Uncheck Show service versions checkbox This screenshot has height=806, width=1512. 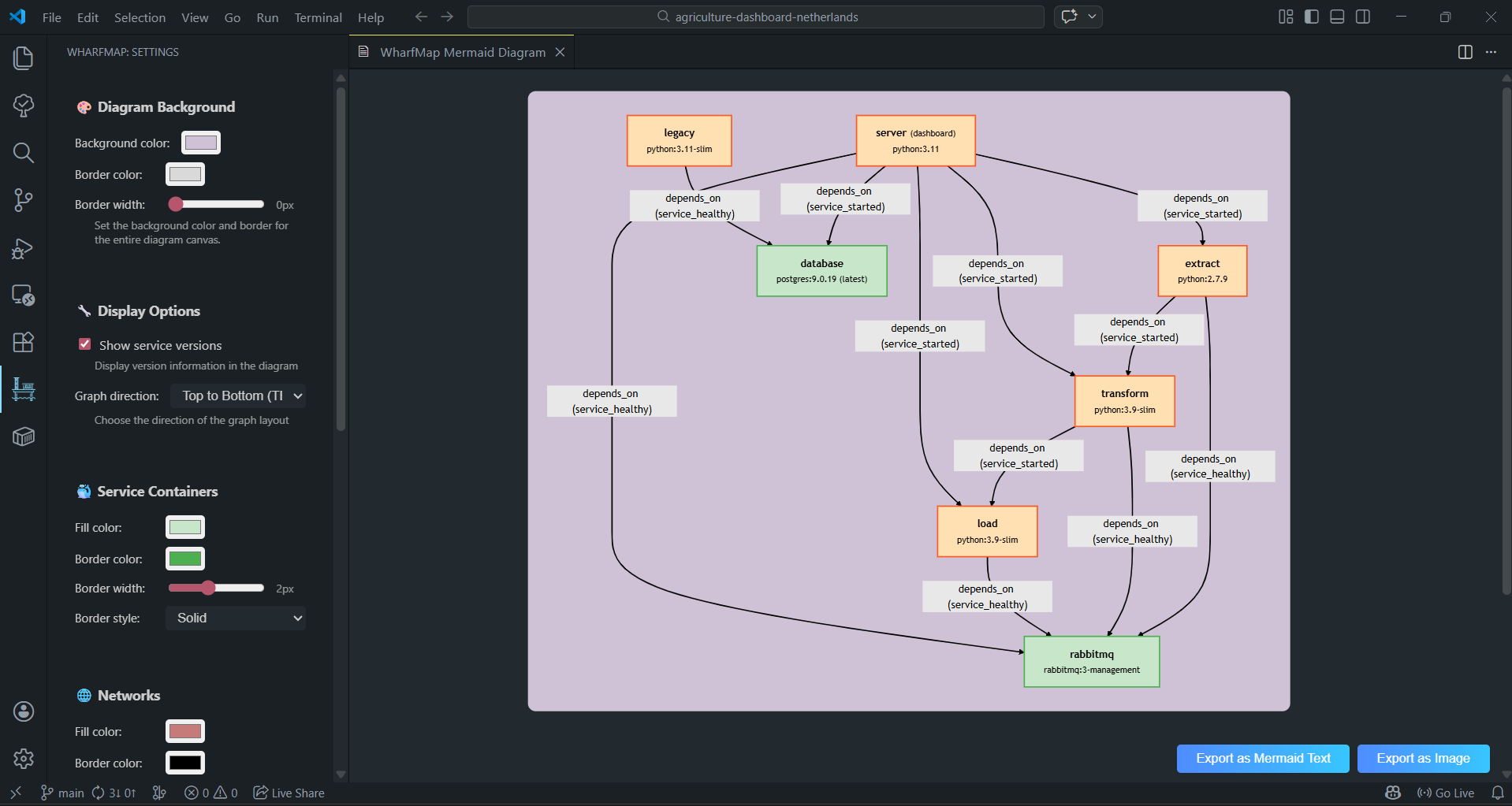click(x=85, y=344)
